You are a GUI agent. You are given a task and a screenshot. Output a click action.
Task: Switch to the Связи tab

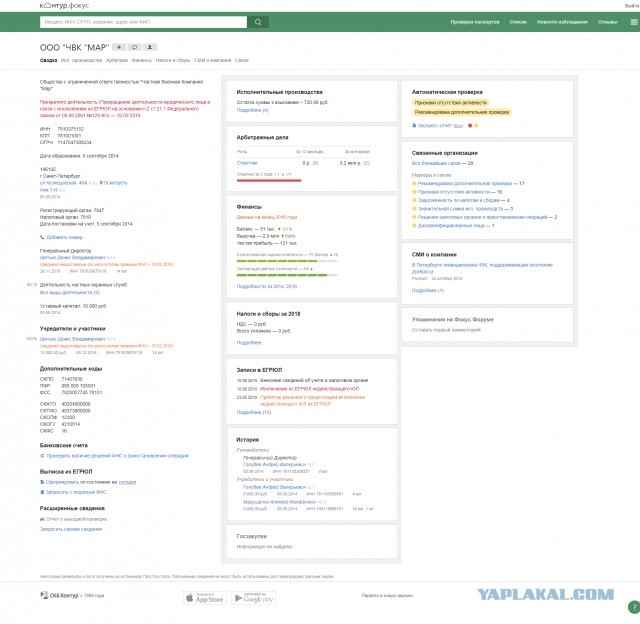click(x=242, y=60)
